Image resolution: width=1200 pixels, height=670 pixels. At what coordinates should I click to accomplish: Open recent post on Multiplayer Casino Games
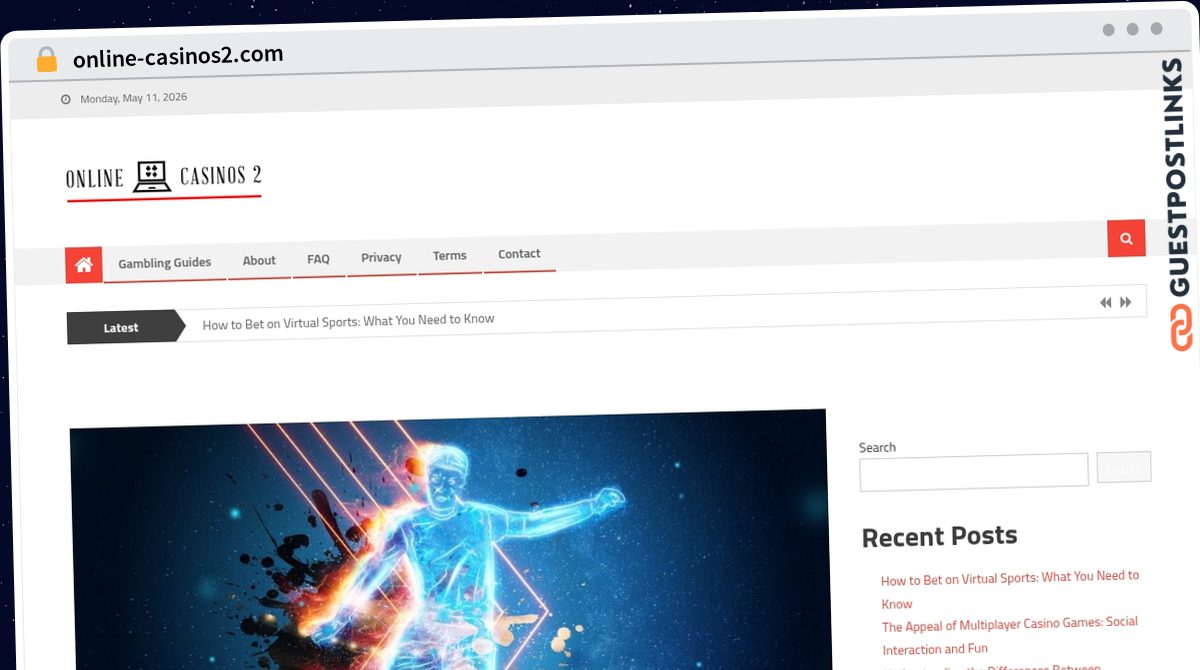(1010, 635)
